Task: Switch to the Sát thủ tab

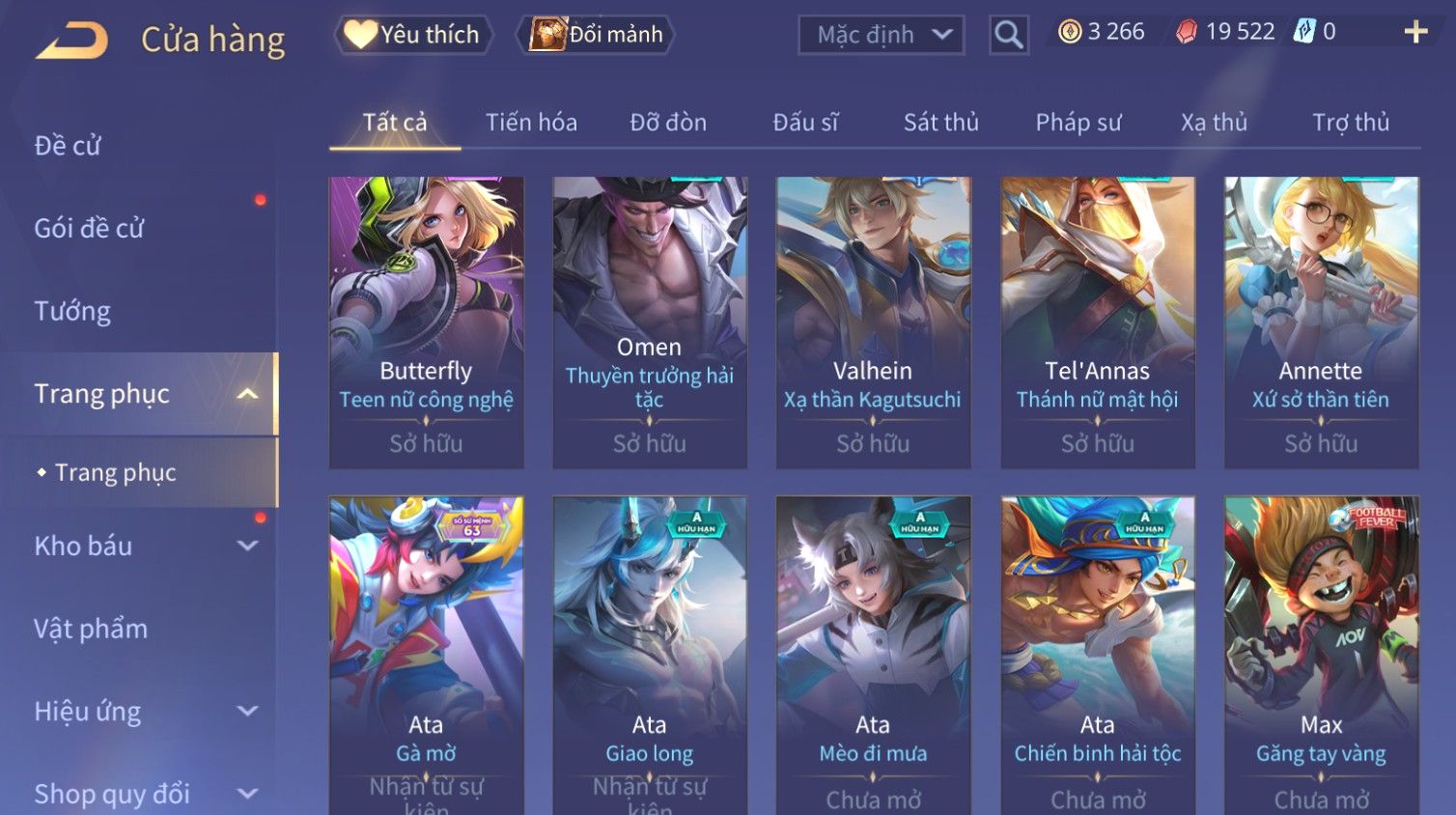Action: 940,123
